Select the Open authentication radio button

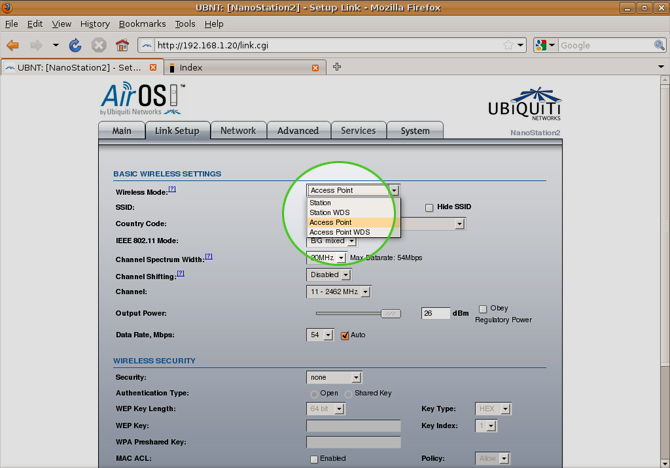point(314,394)
